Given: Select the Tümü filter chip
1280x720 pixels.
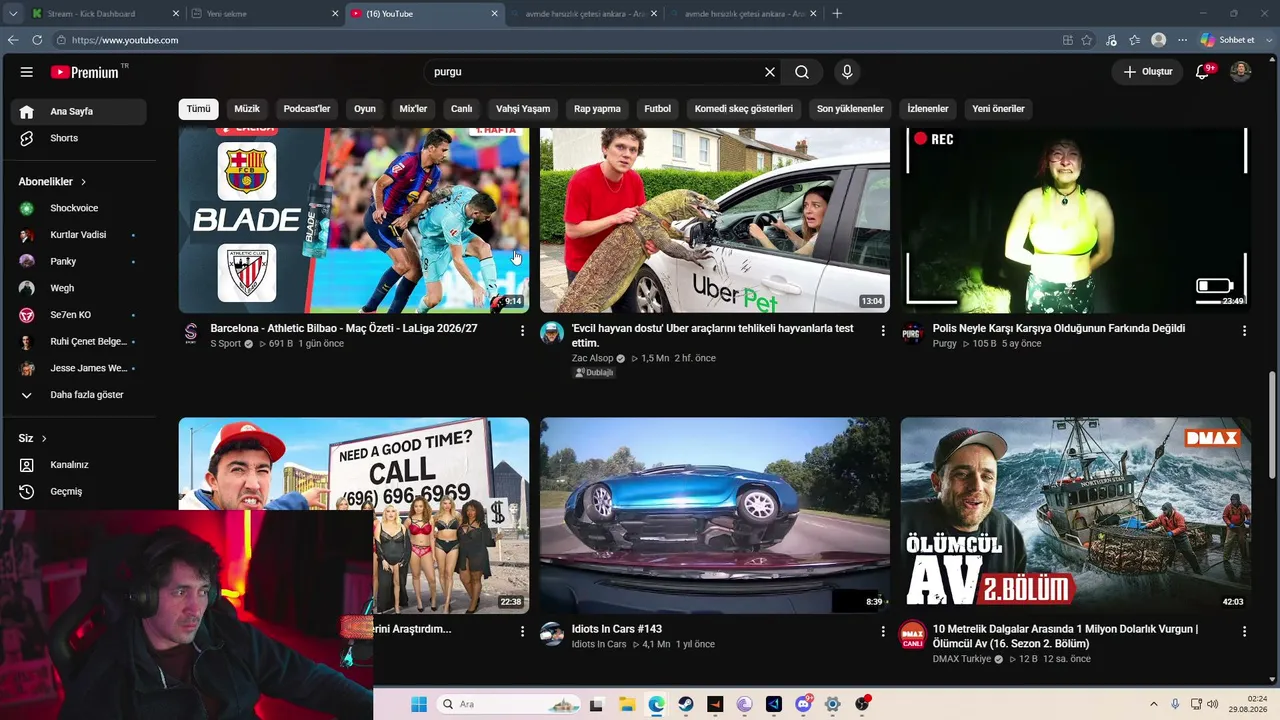Looking at the screenshot, I should click(x=199, y=108).
